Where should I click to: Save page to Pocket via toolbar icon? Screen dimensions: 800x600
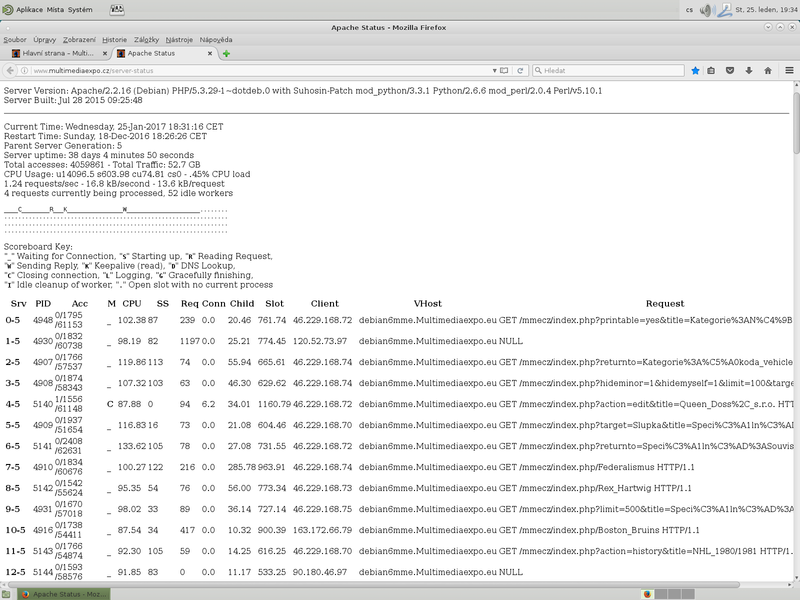coord(730,71)
